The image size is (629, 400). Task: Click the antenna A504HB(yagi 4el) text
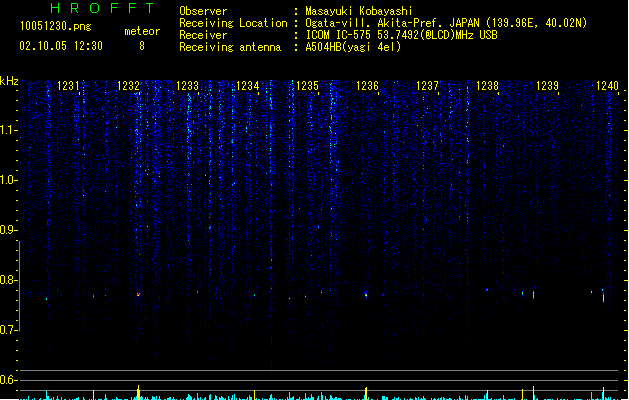353,47
